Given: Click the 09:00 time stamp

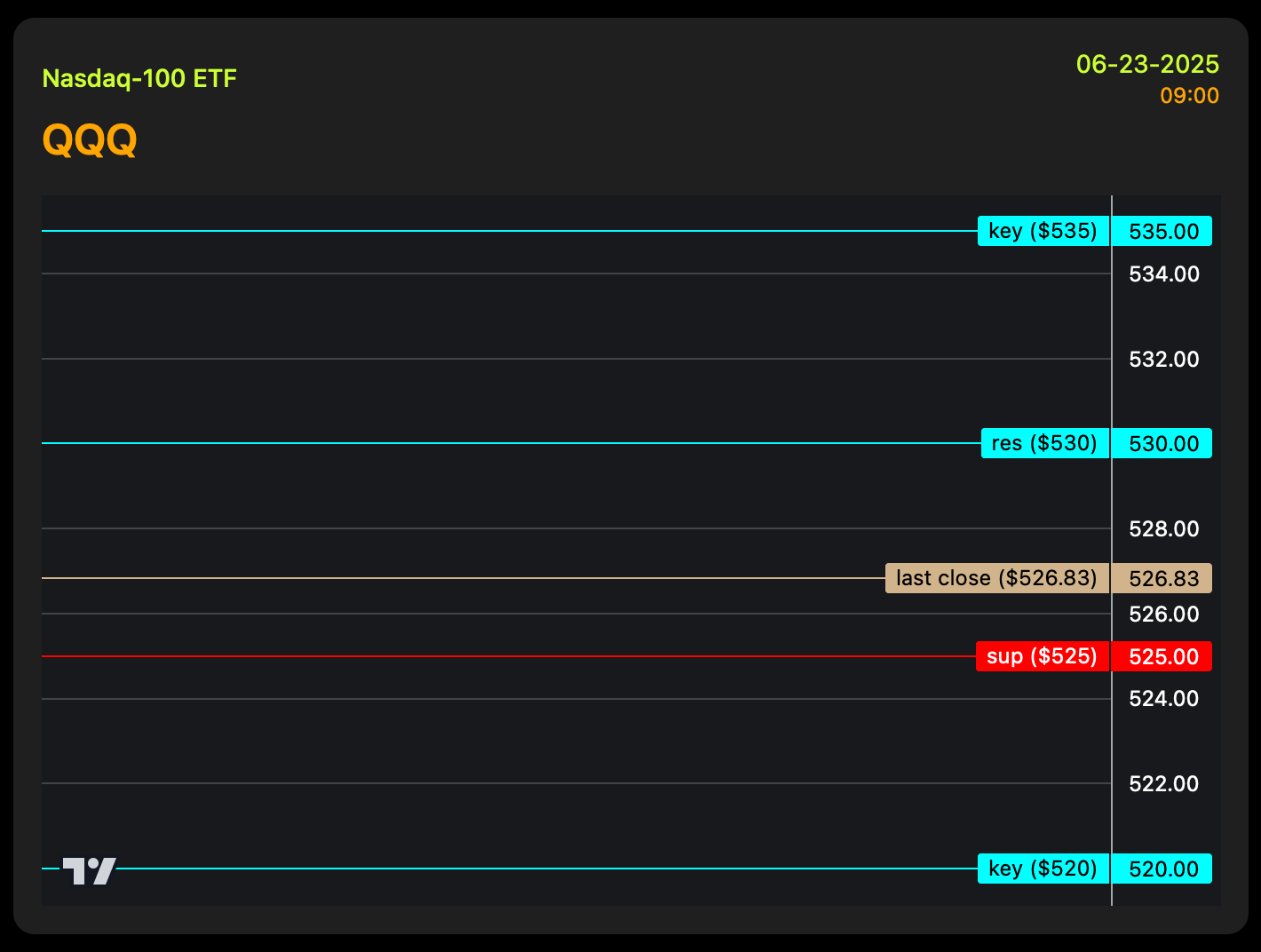Looking at the screenshot, I should [x=1189, y=96].
